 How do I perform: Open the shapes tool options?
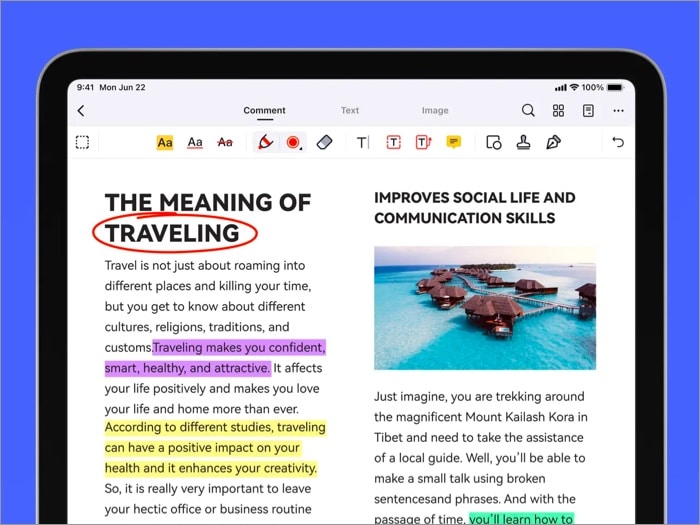493,143
